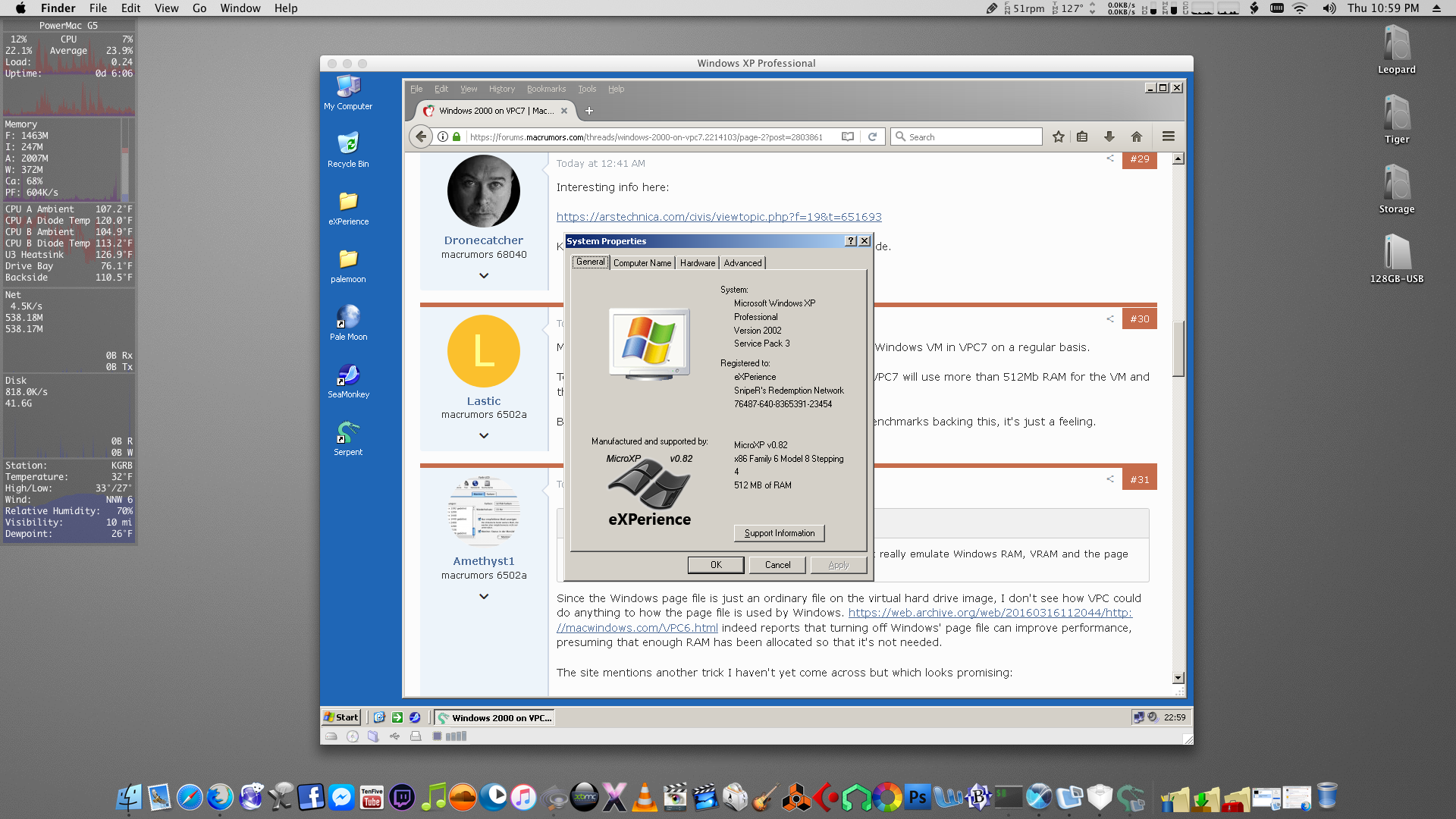This screenshot has height=819, width=1456.
Task: Click the bookmark star icon
Action: tap(1059, 137)
